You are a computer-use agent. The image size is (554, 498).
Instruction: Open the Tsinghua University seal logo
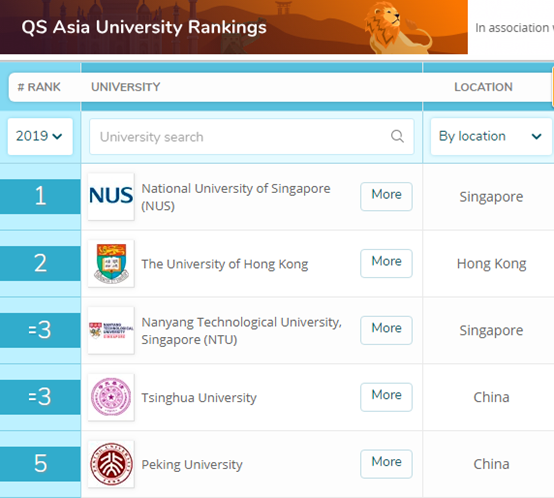tap(111, 397)
